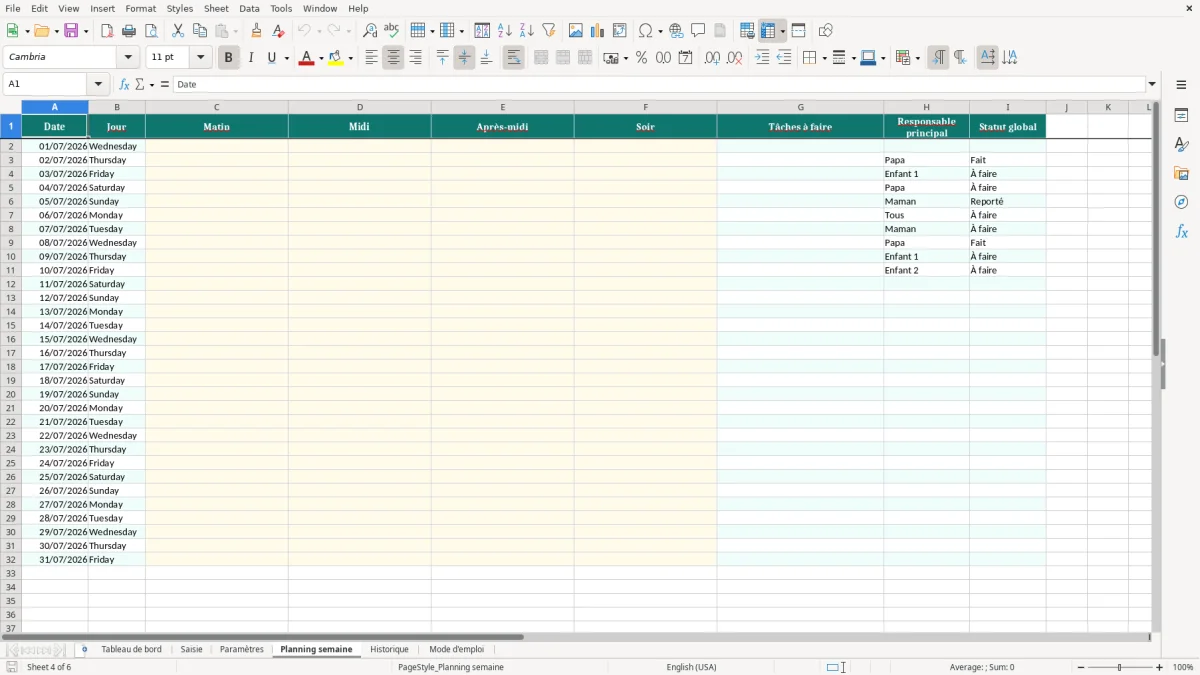The height and width of the screenshot is (675, 1200).
Task: Select column header D
Action: [x=360, y=107]
